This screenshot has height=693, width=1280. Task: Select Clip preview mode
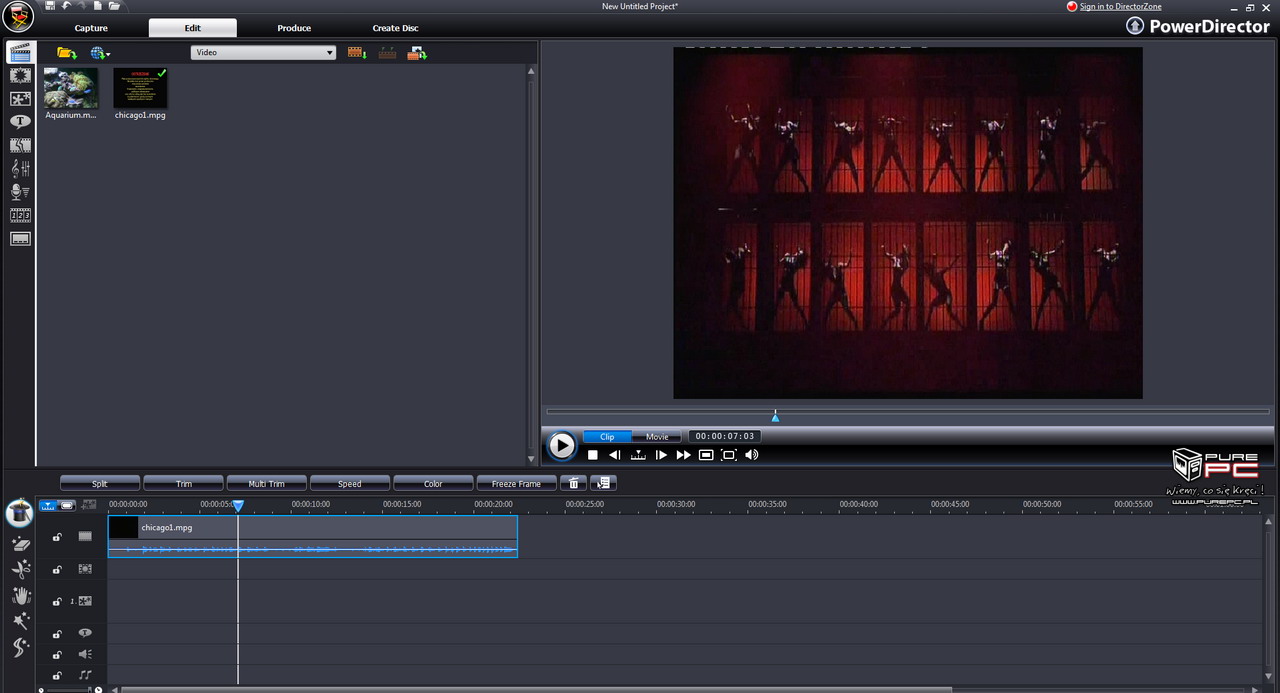[x=607, y=437]
